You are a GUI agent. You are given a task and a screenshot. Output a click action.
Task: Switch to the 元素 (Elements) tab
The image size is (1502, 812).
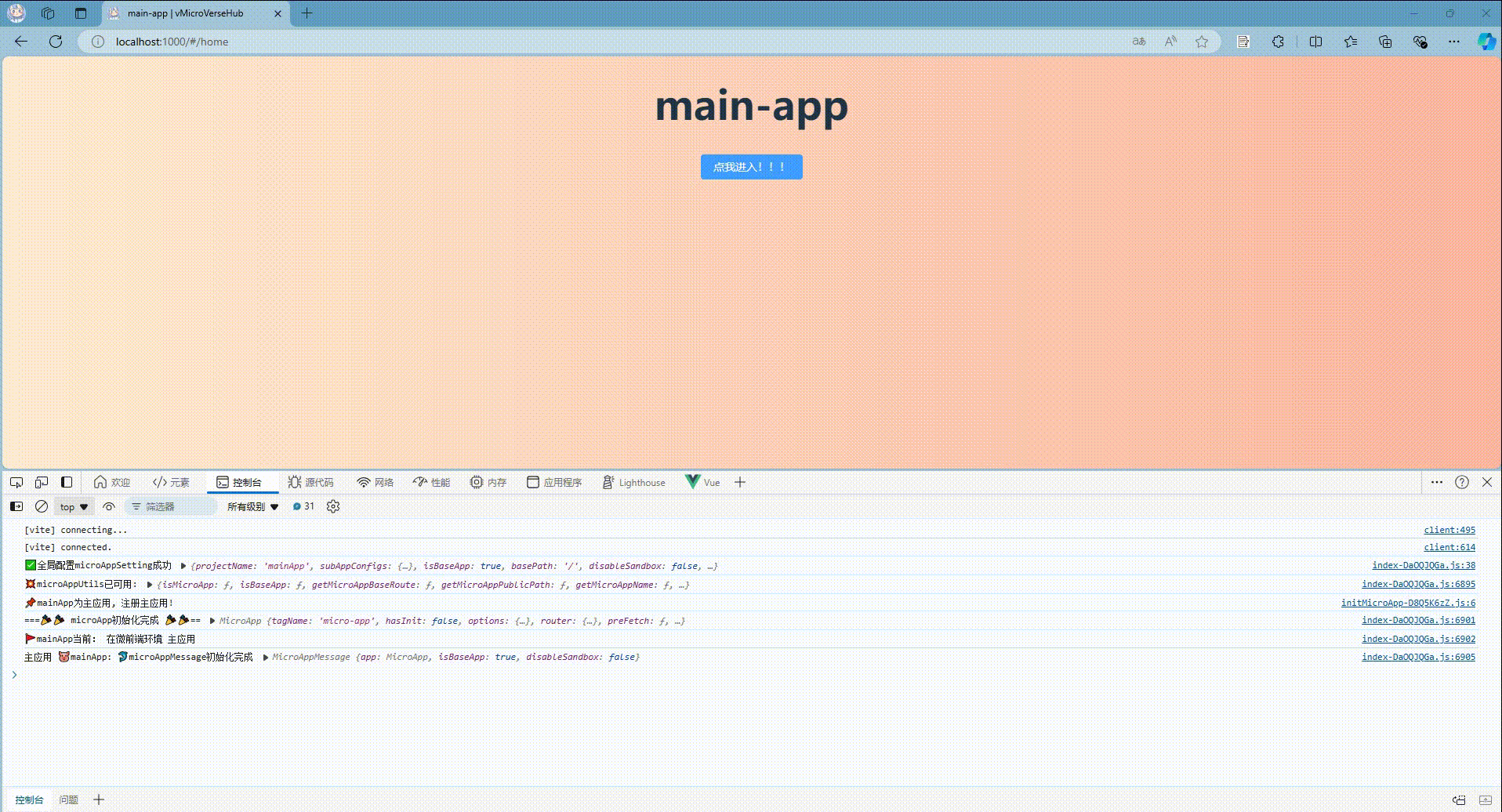[x=171, y=482]
